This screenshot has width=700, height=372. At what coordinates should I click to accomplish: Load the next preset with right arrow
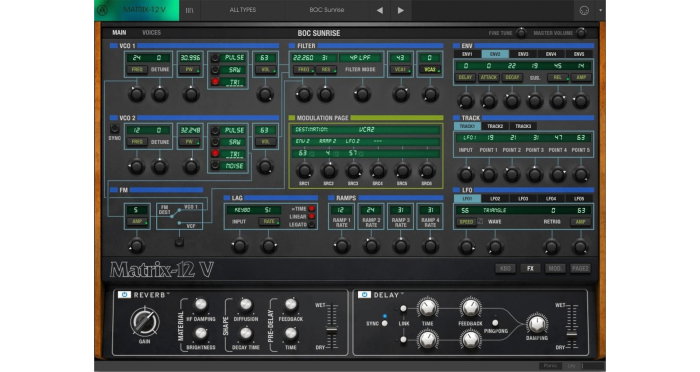point(400,10)
